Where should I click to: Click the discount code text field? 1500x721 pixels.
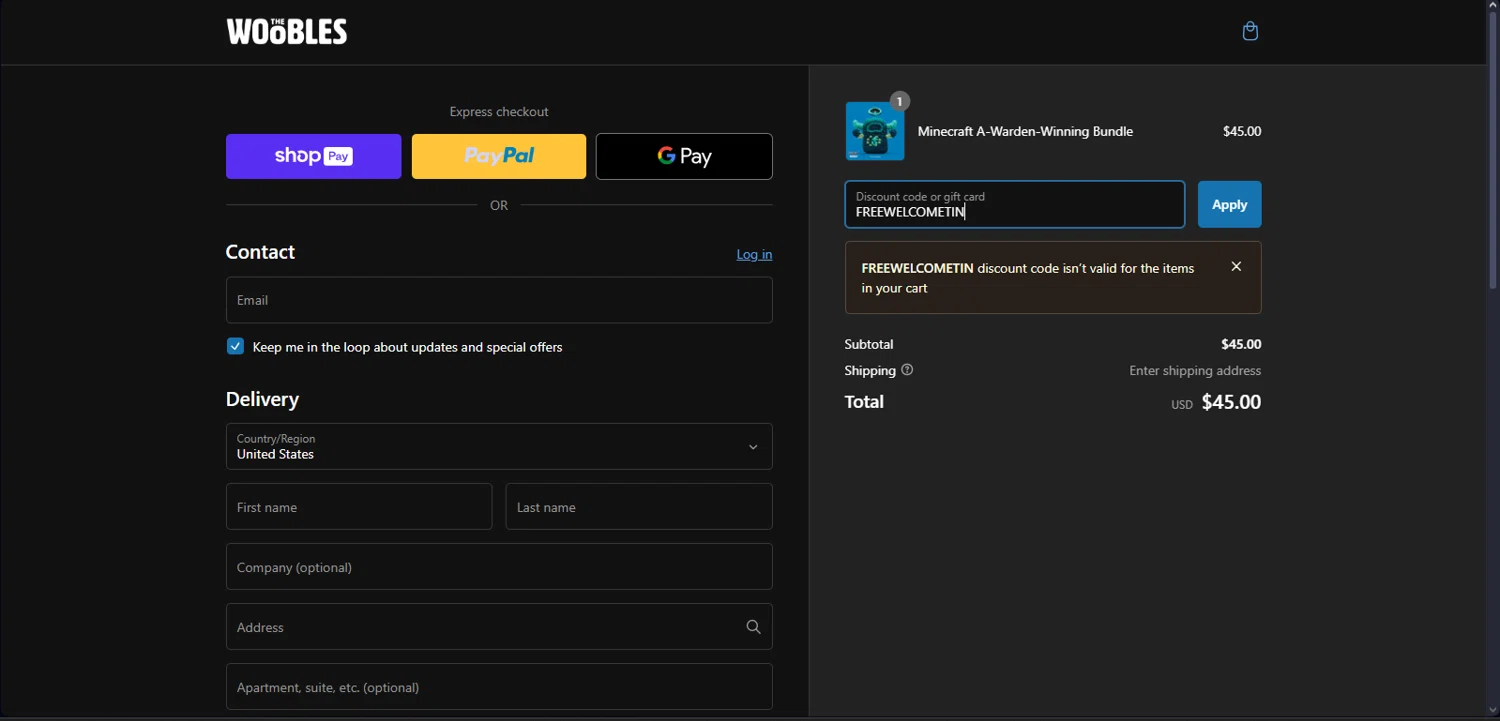pos(1014,205)
